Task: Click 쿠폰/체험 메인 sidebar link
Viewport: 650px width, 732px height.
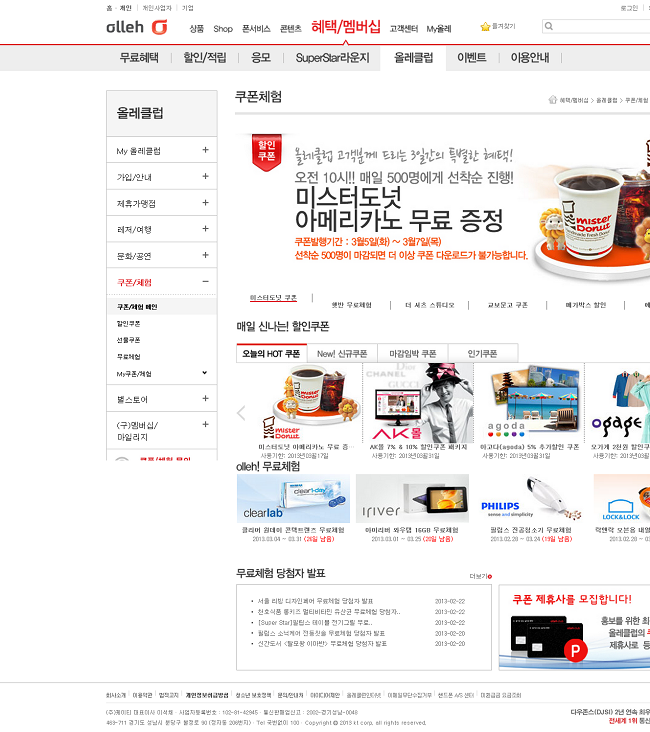Action: pos(137,307)
